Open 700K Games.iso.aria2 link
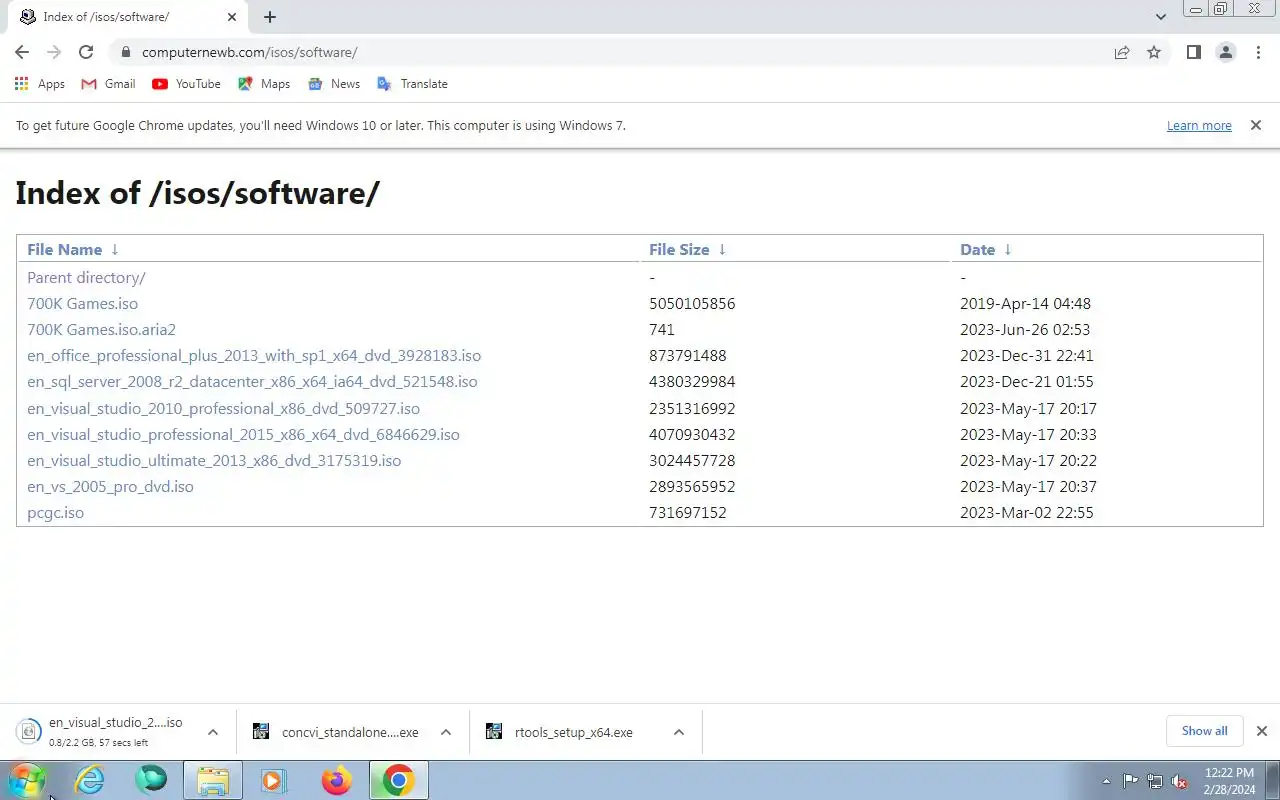 pos(101,330)
